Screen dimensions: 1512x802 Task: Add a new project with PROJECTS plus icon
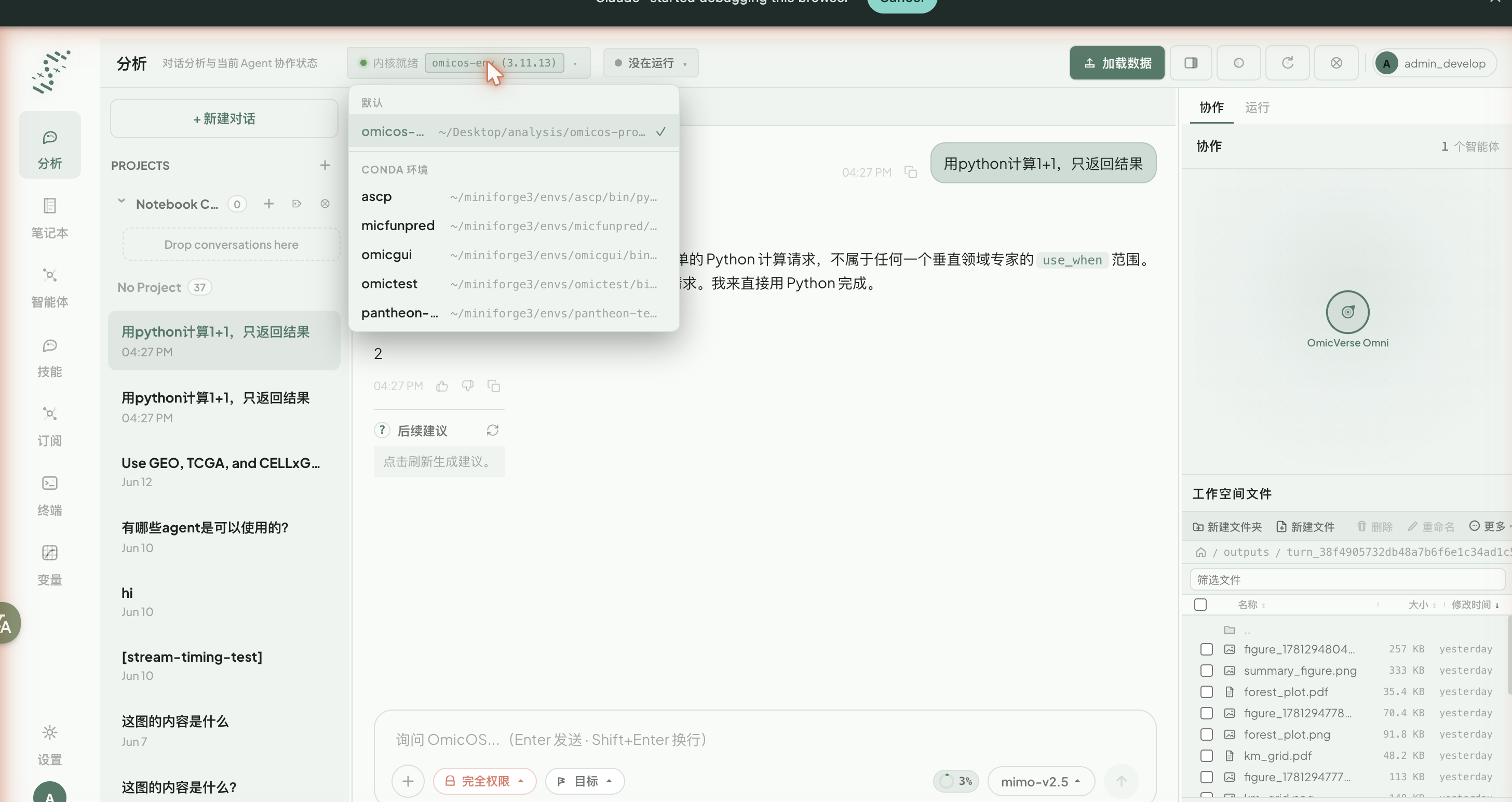tap(325, 165)
